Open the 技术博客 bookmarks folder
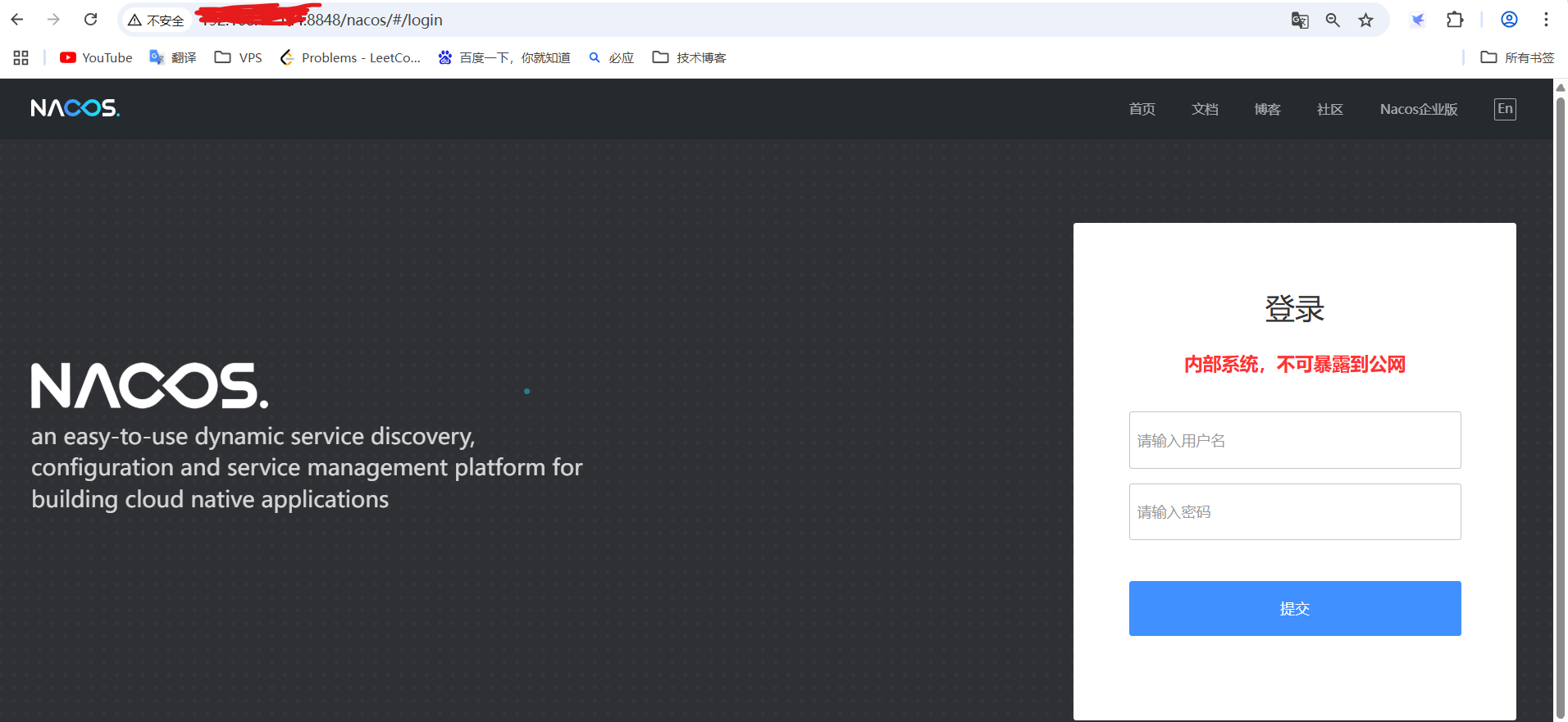The image size is (1568, 722). click(x=690, y=57)
